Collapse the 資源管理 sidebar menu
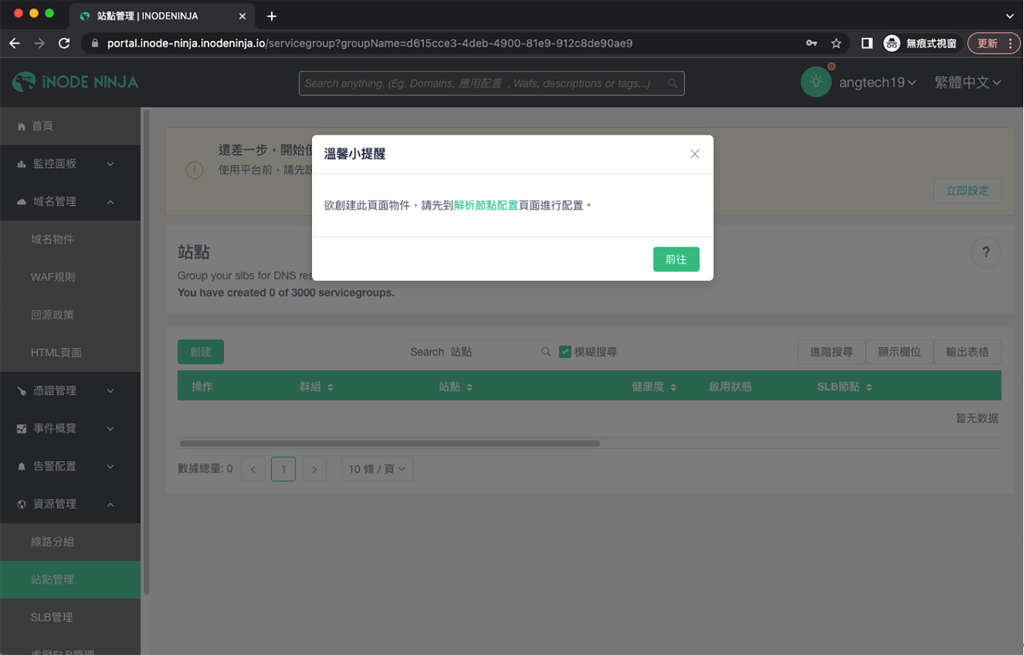 (x=70, y=504)
